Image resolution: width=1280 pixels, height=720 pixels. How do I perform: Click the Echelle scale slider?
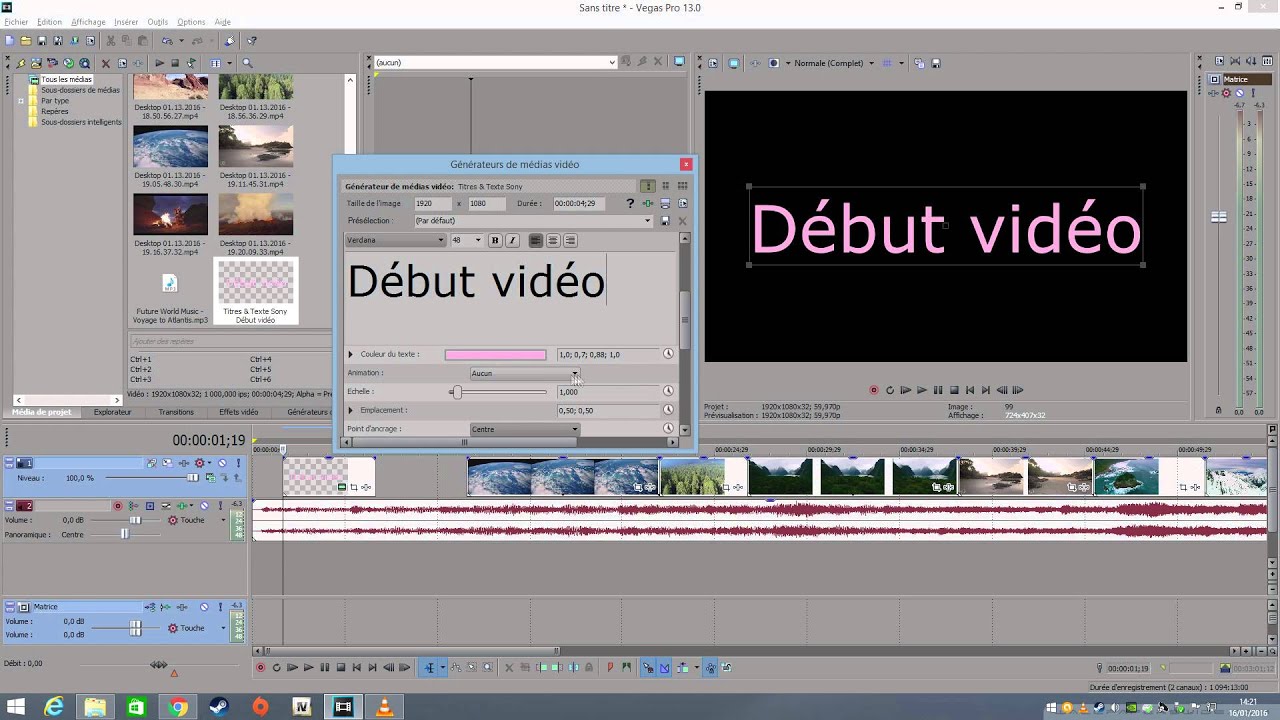pyautogui.click(x=499, y=392)
